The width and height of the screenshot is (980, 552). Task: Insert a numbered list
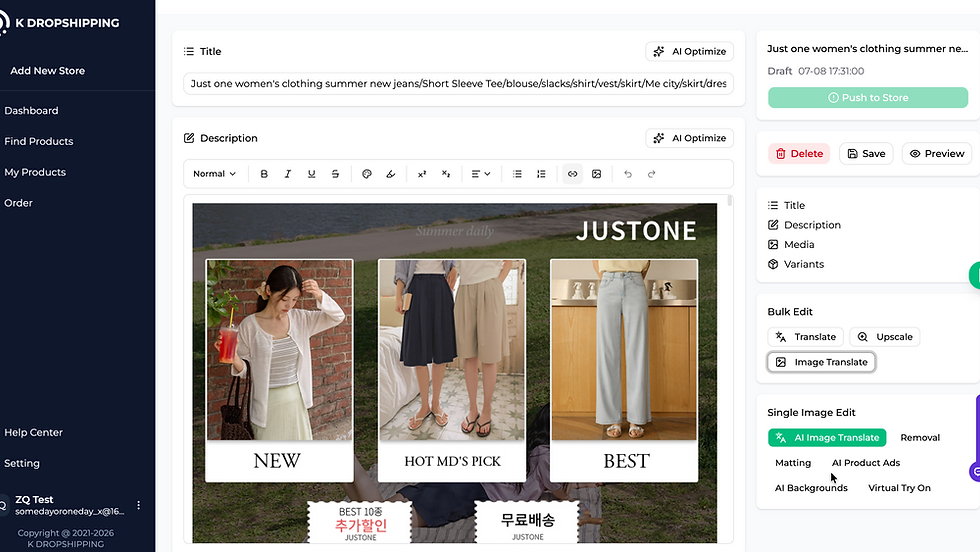541,174
